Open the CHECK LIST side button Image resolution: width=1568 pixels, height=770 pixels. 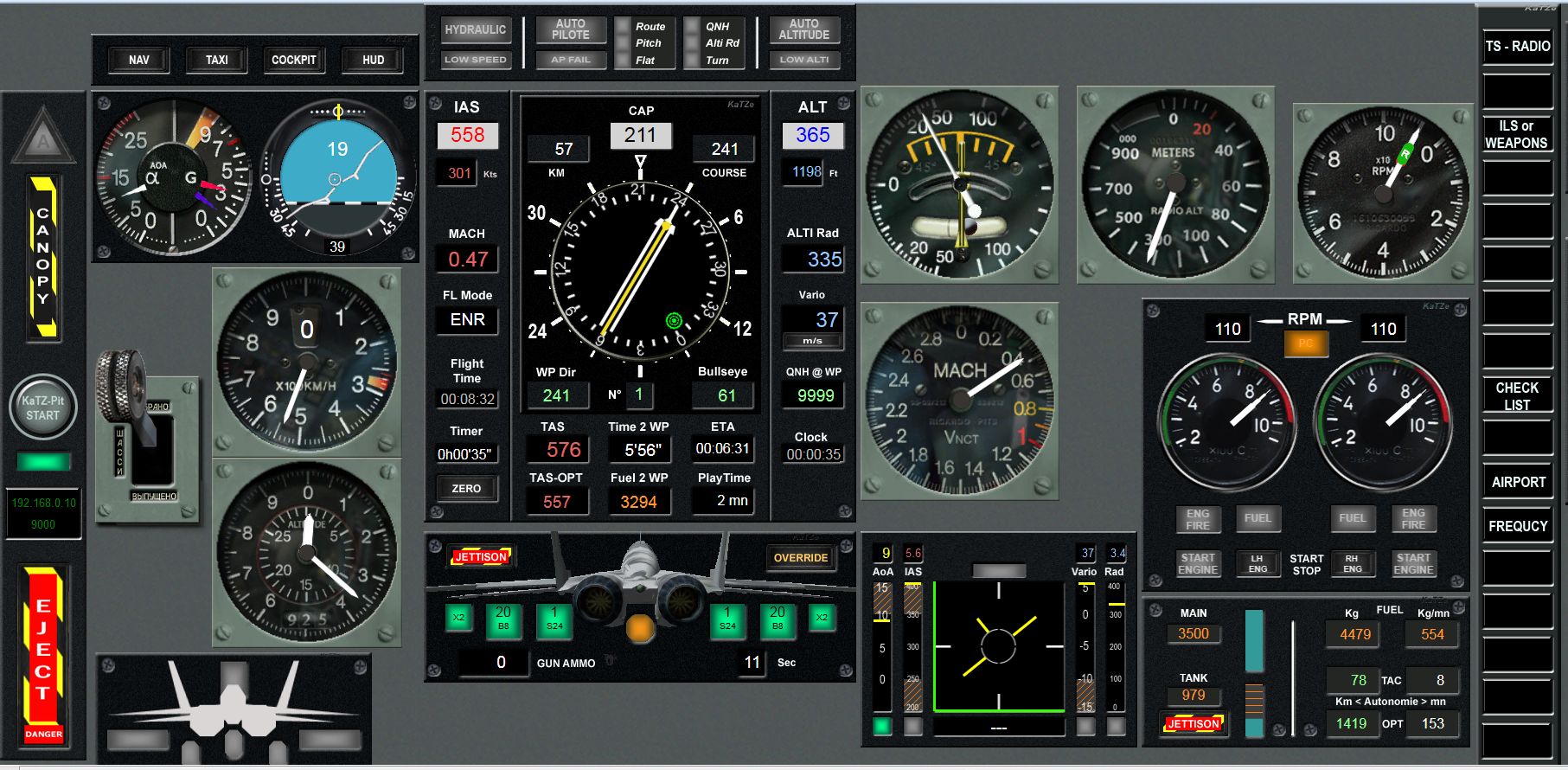[1517, 396]
